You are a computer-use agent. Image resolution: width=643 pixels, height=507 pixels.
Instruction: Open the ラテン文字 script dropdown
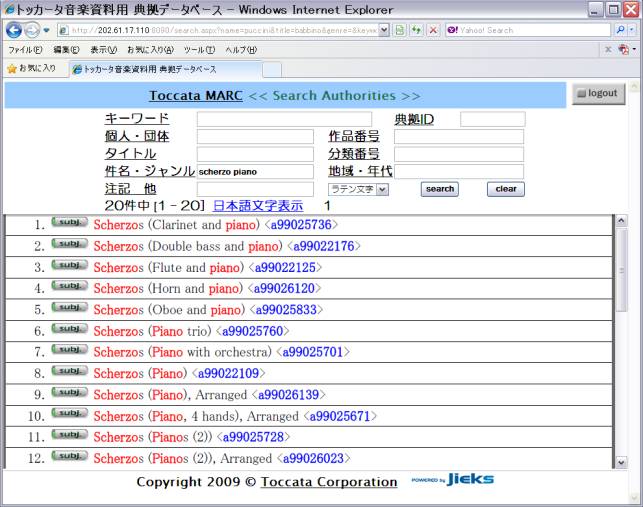pyautogui.click(x=358, y=190)
